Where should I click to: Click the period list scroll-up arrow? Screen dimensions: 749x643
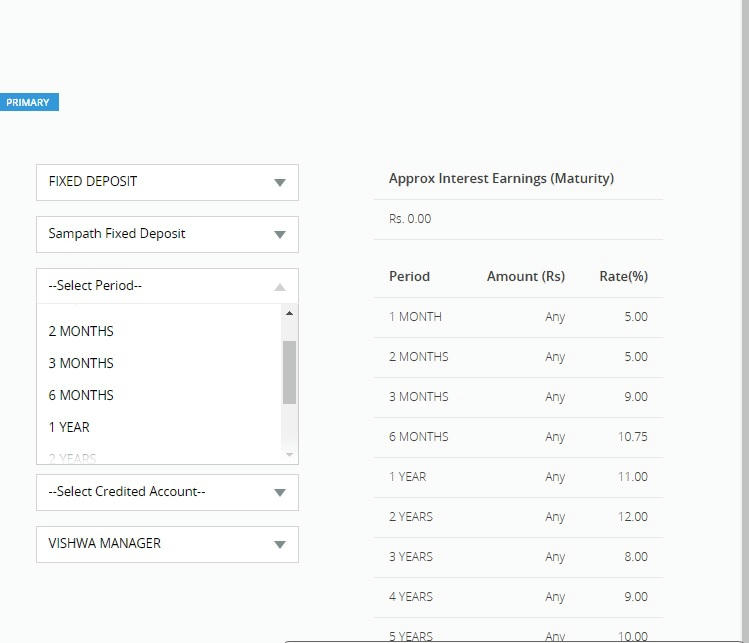click(x=289, y=313)
